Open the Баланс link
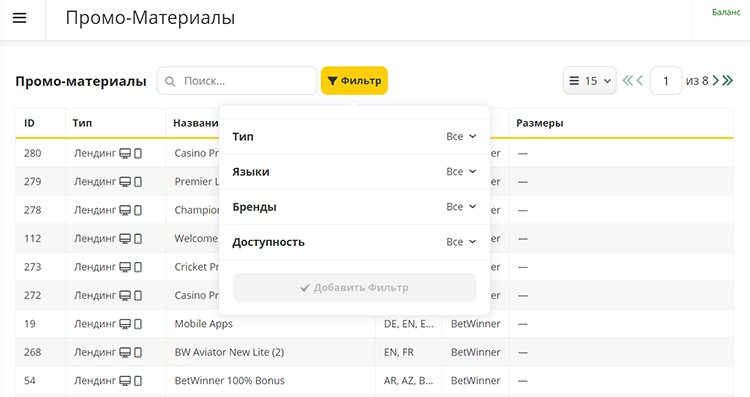The width and height of the screenshot is (750, 397). (726, 12)
